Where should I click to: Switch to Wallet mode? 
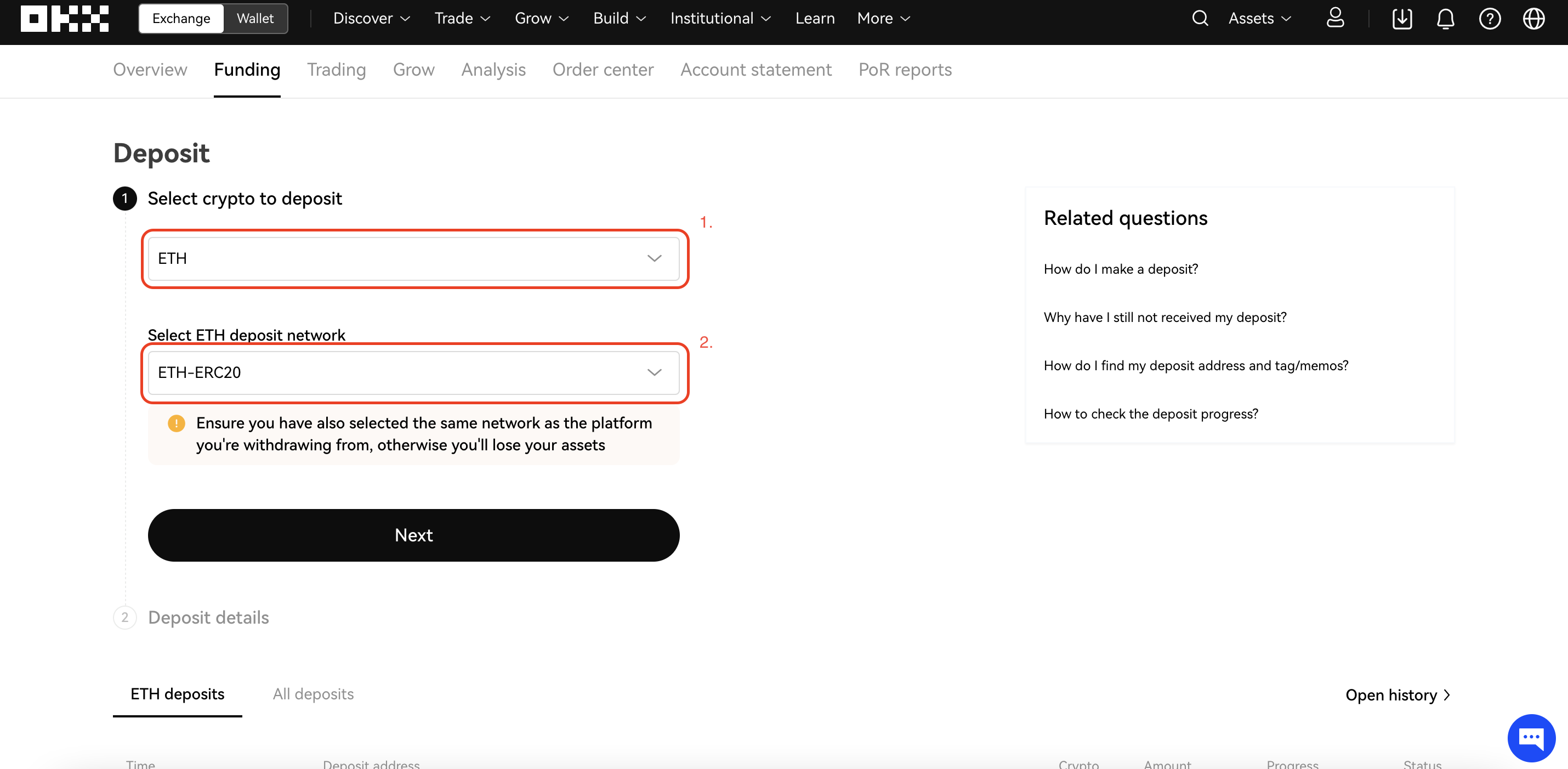(255, 18)
